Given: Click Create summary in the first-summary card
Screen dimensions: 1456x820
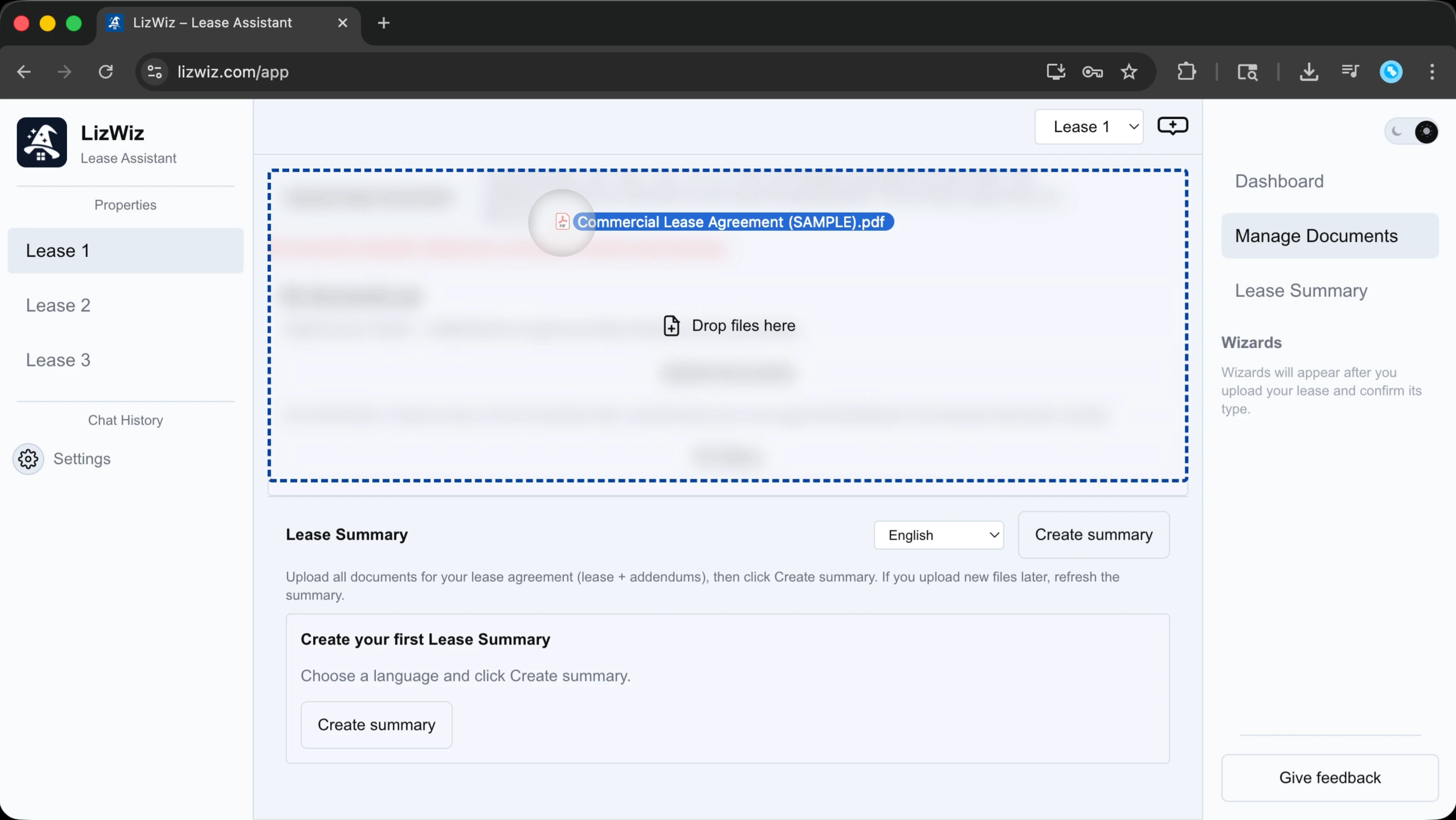Looking at the screenshot, I should (x=376, y=725).
